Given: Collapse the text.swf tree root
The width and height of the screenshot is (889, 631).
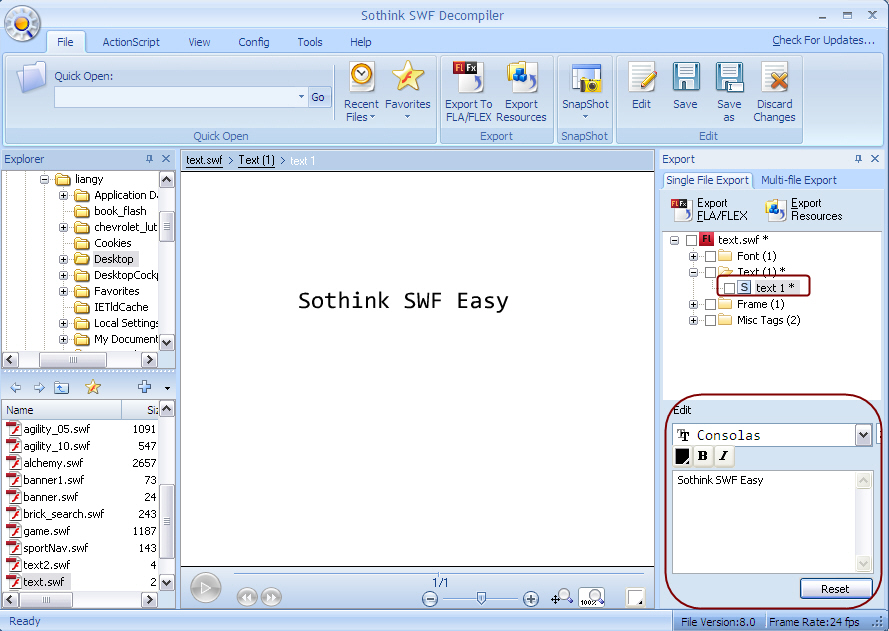Looking at the screenshot, I should [674, 240].
